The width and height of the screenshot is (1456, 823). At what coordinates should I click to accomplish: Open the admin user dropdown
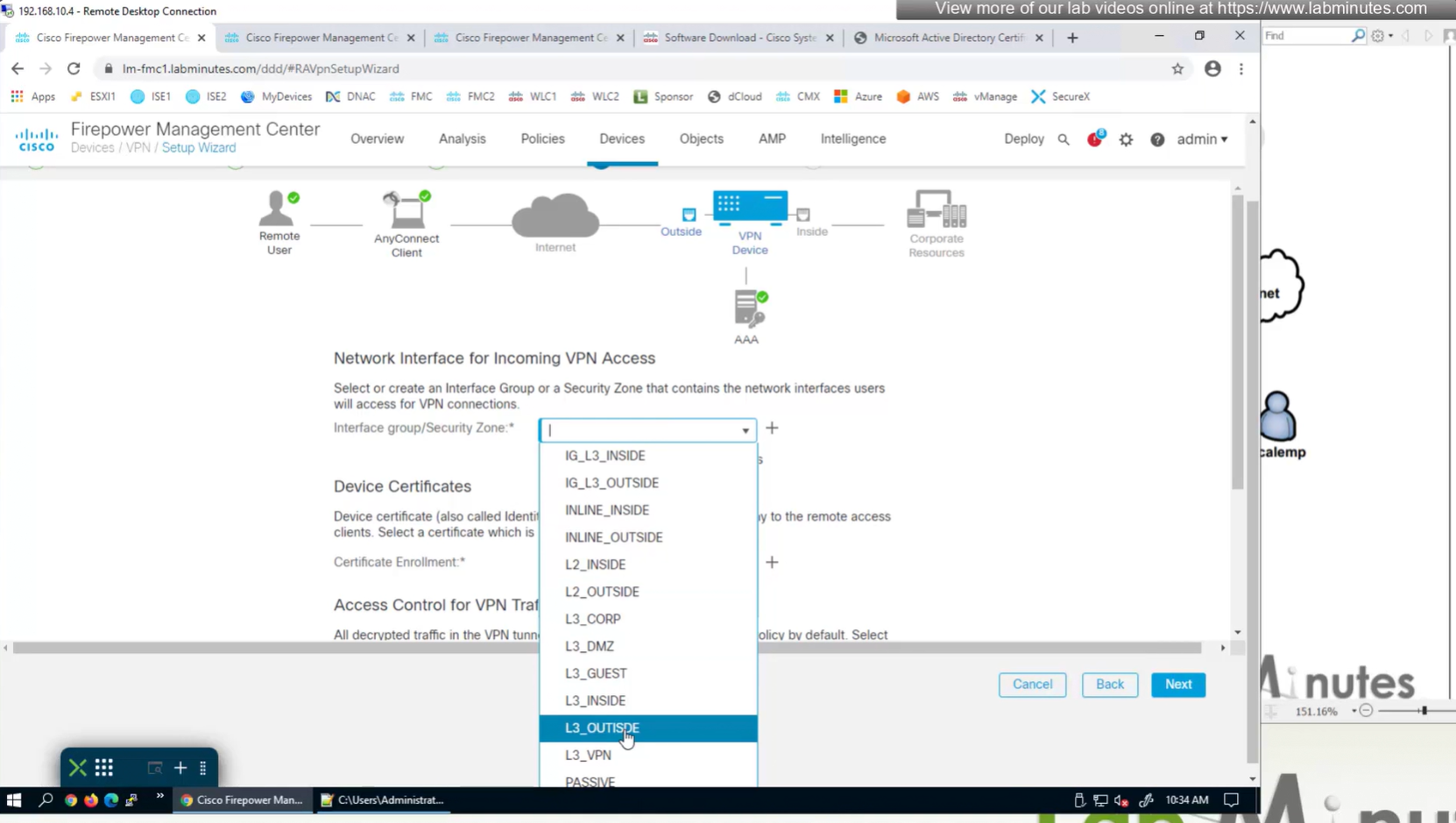tap(1202, 139)
